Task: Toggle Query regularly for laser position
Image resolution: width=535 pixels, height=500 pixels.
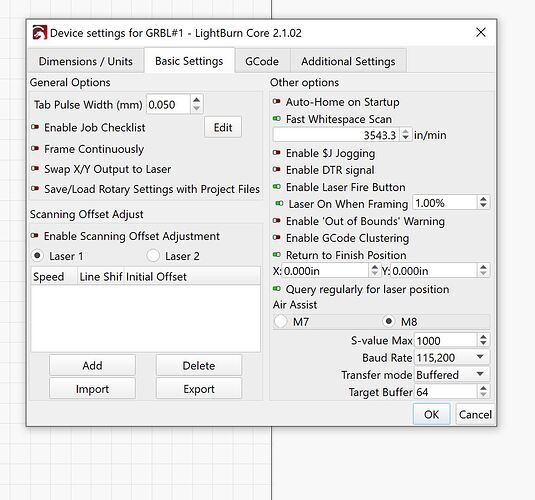Action: click(x=277, y=289)
